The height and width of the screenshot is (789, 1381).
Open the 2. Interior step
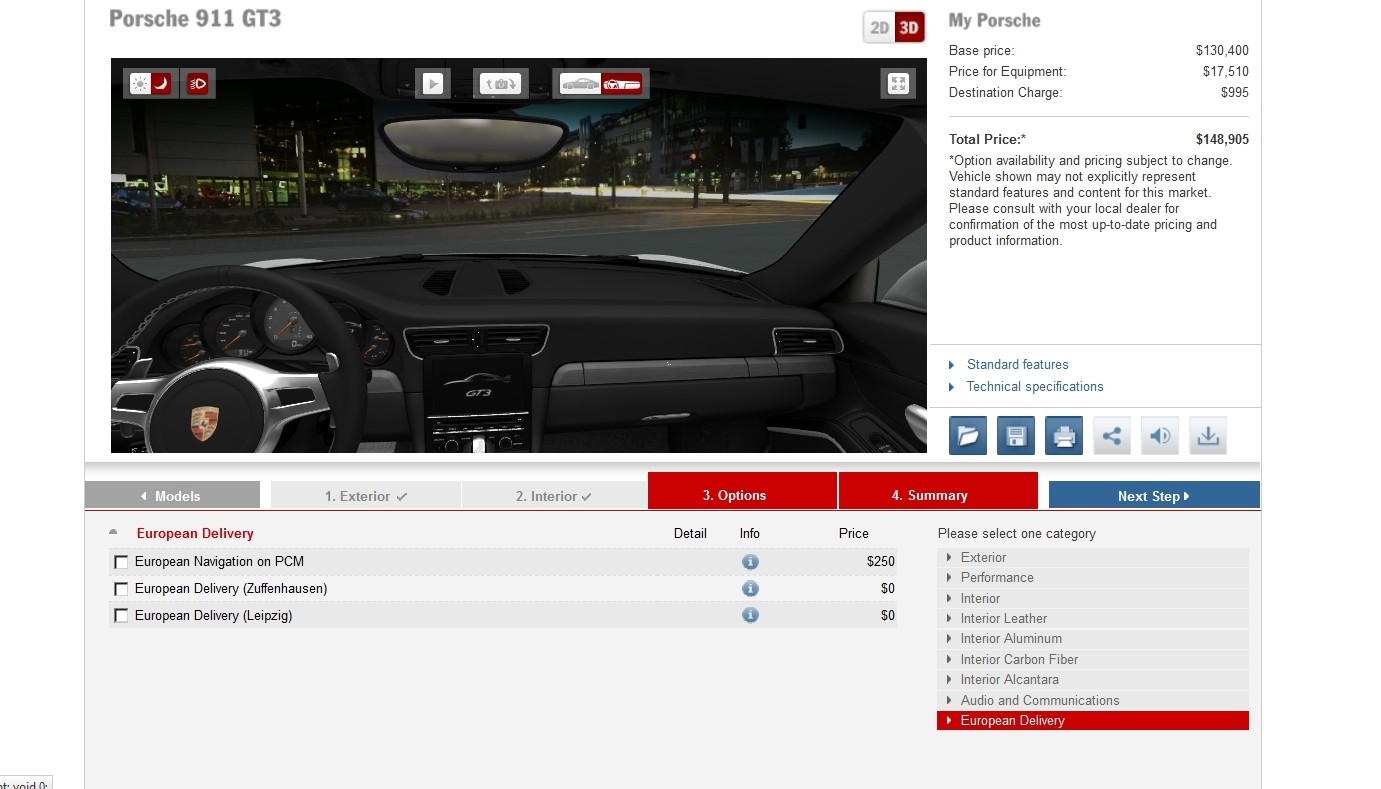pos(554,496)
